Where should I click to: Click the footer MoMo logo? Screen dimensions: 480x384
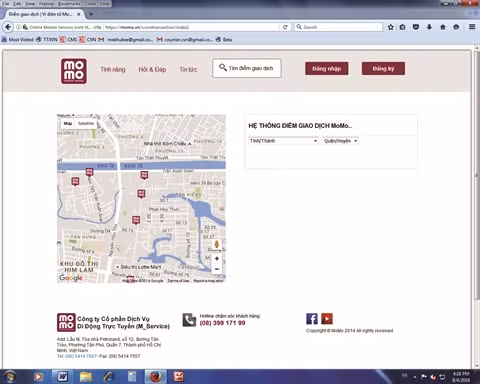coord(66,322)
